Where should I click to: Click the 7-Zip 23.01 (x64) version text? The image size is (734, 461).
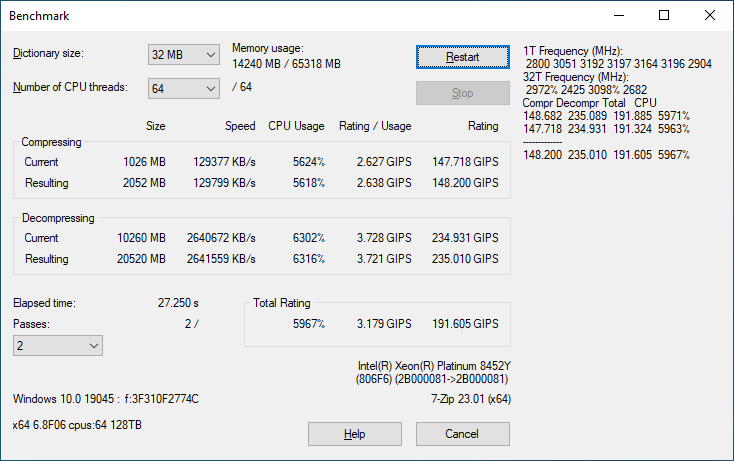coord(463,399)
